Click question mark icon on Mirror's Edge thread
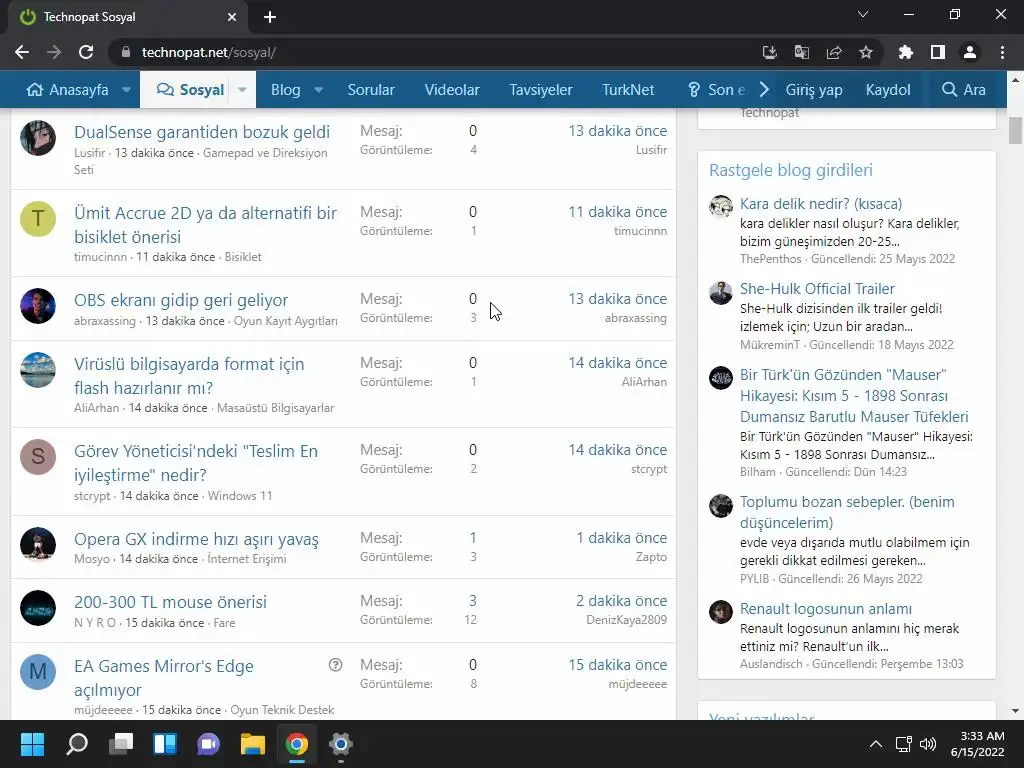Image resolution: width=1024 pixels, height=768 pixels. (x=335, y=665)
